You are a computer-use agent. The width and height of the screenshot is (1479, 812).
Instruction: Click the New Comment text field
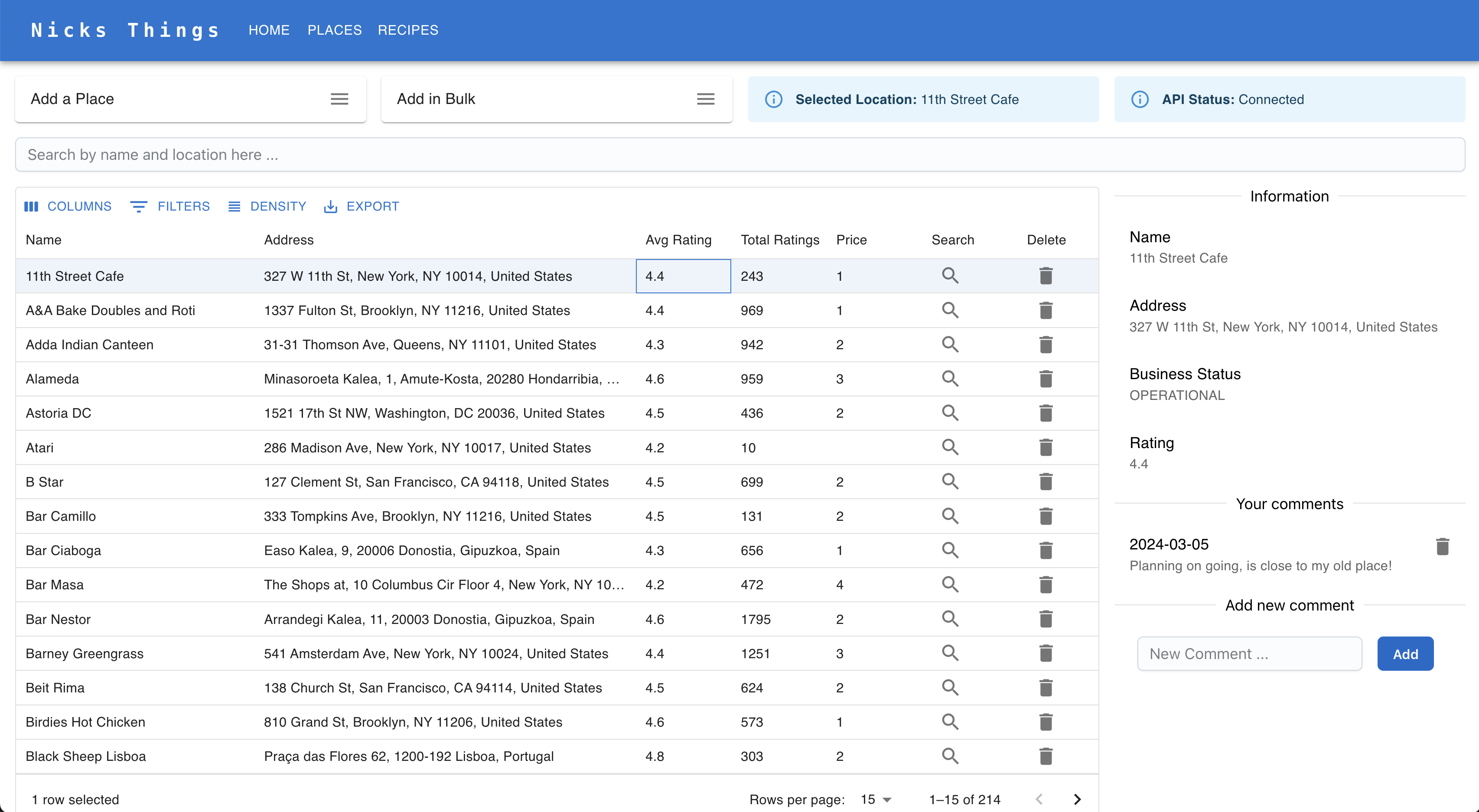[1249, 653]
